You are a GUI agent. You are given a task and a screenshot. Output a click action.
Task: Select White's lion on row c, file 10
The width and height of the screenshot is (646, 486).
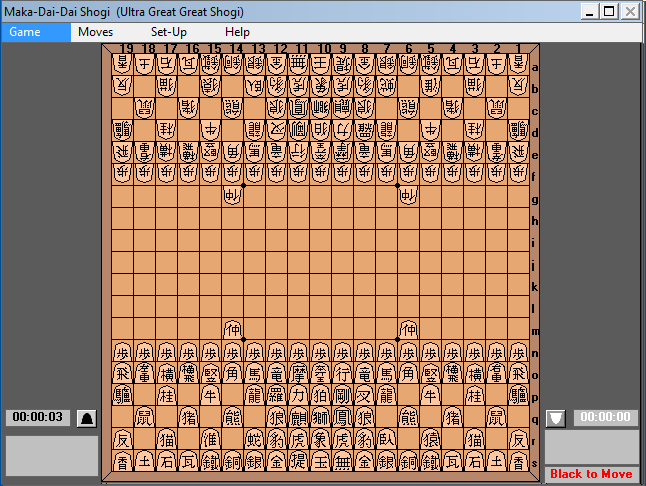pyautogui.click(x=321, y=108)
